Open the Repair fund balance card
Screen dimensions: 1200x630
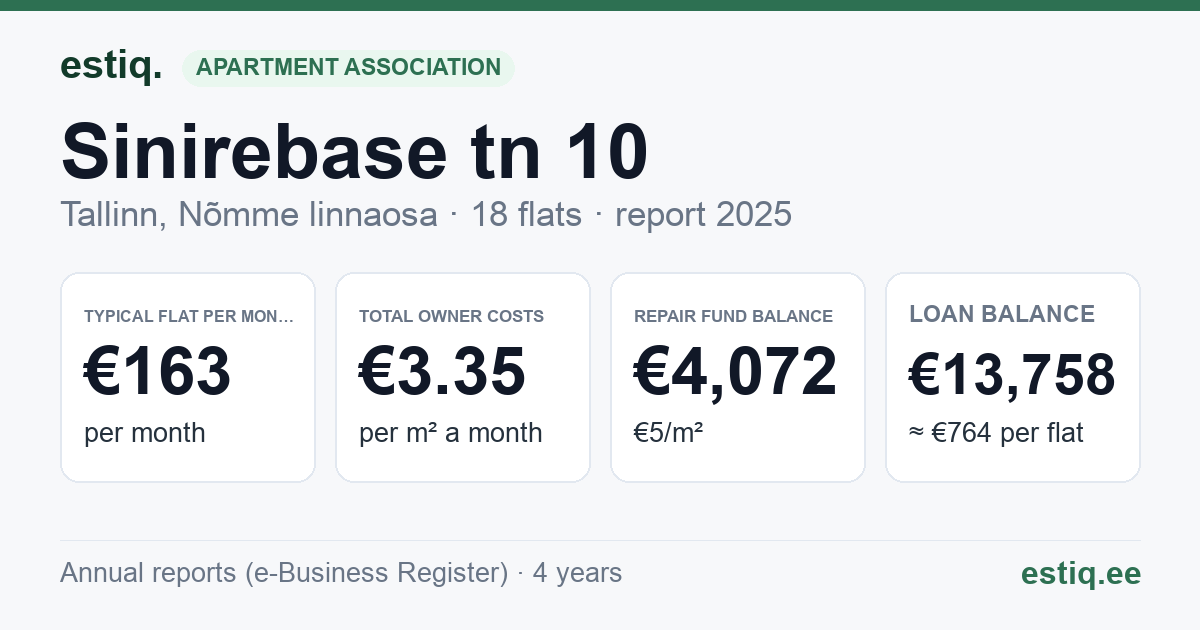point(738,377)
